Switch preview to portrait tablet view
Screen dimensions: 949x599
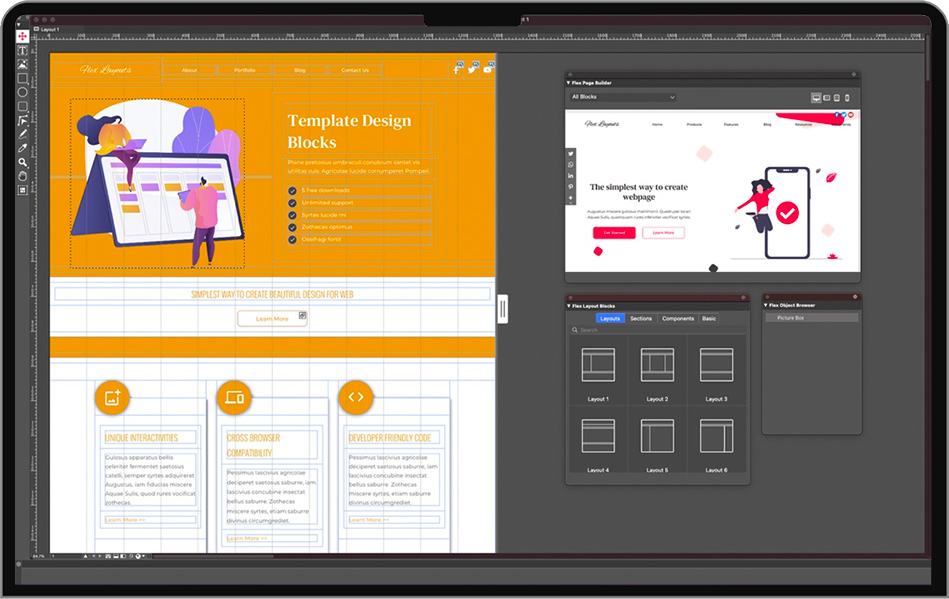[x=837, y=98]
